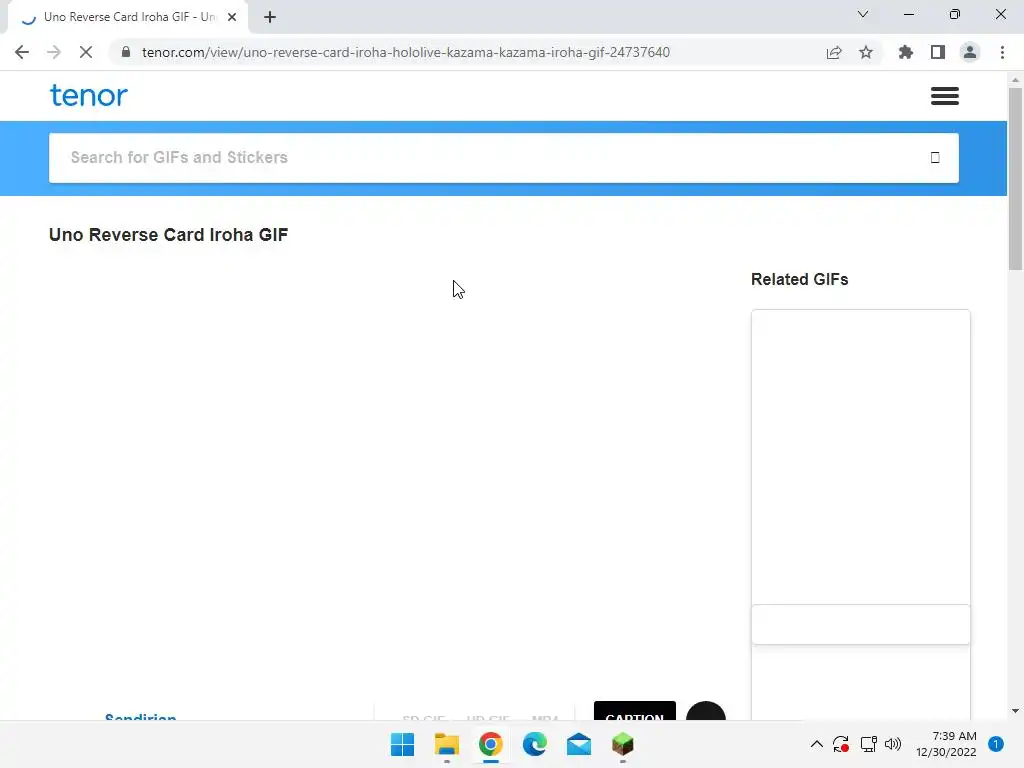
Task: Click the sync status tray icon
Action: [840, 744]
